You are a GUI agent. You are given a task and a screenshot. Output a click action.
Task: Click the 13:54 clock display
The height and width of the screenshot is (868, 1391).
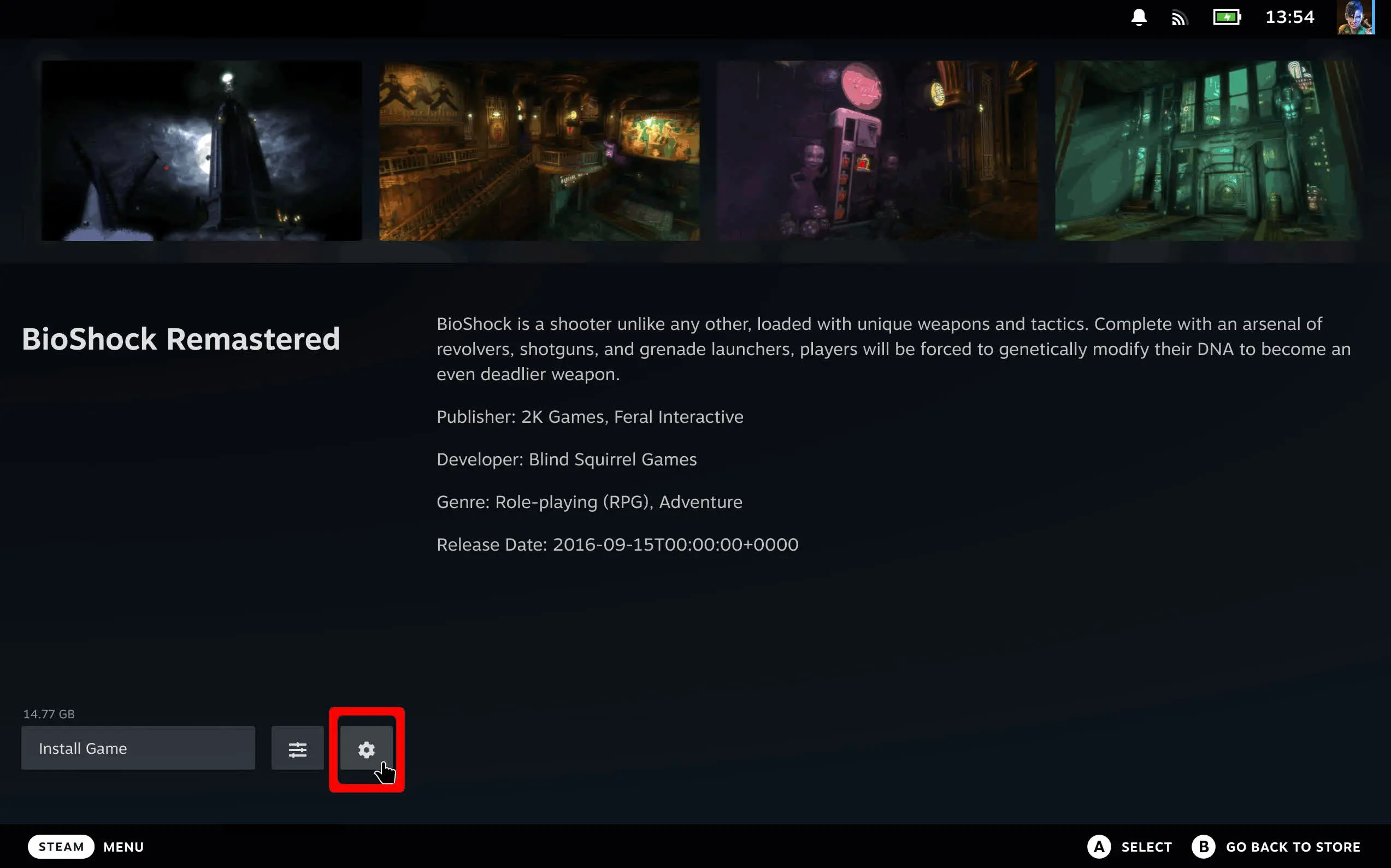pos(1290,17)
